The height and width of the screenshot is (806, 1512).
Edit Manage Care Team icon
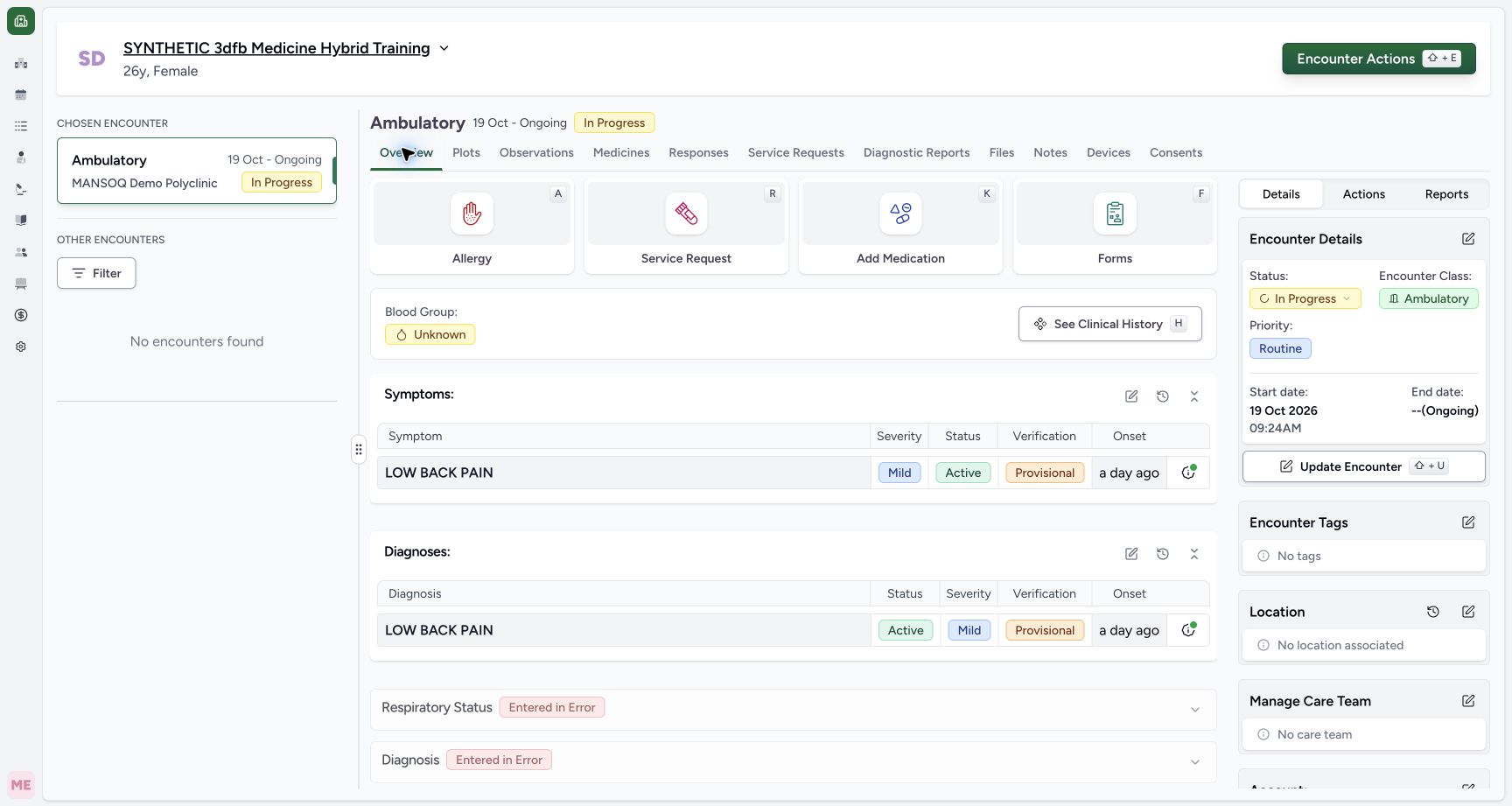(x=1468, y=701)
